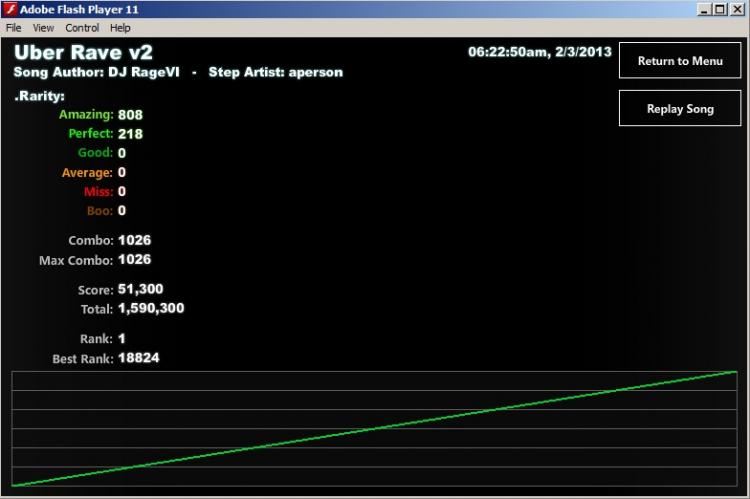Image resolution: width=750 pixels, height=499 pixels.
Task: Maximize the Flash Player window
Action: click(719, 9)
